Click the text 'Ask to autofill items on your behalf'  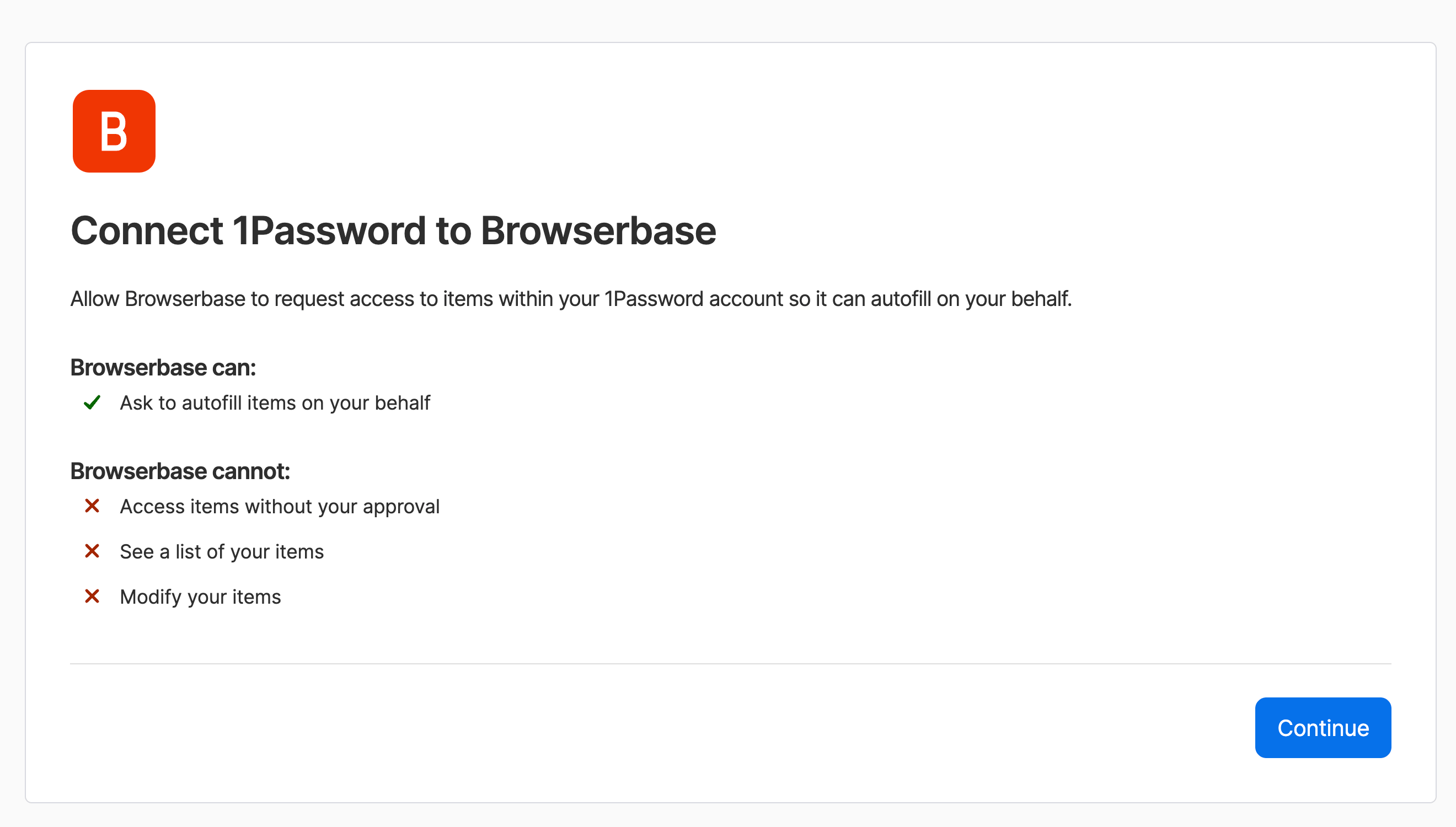click(x=275, y=403)
